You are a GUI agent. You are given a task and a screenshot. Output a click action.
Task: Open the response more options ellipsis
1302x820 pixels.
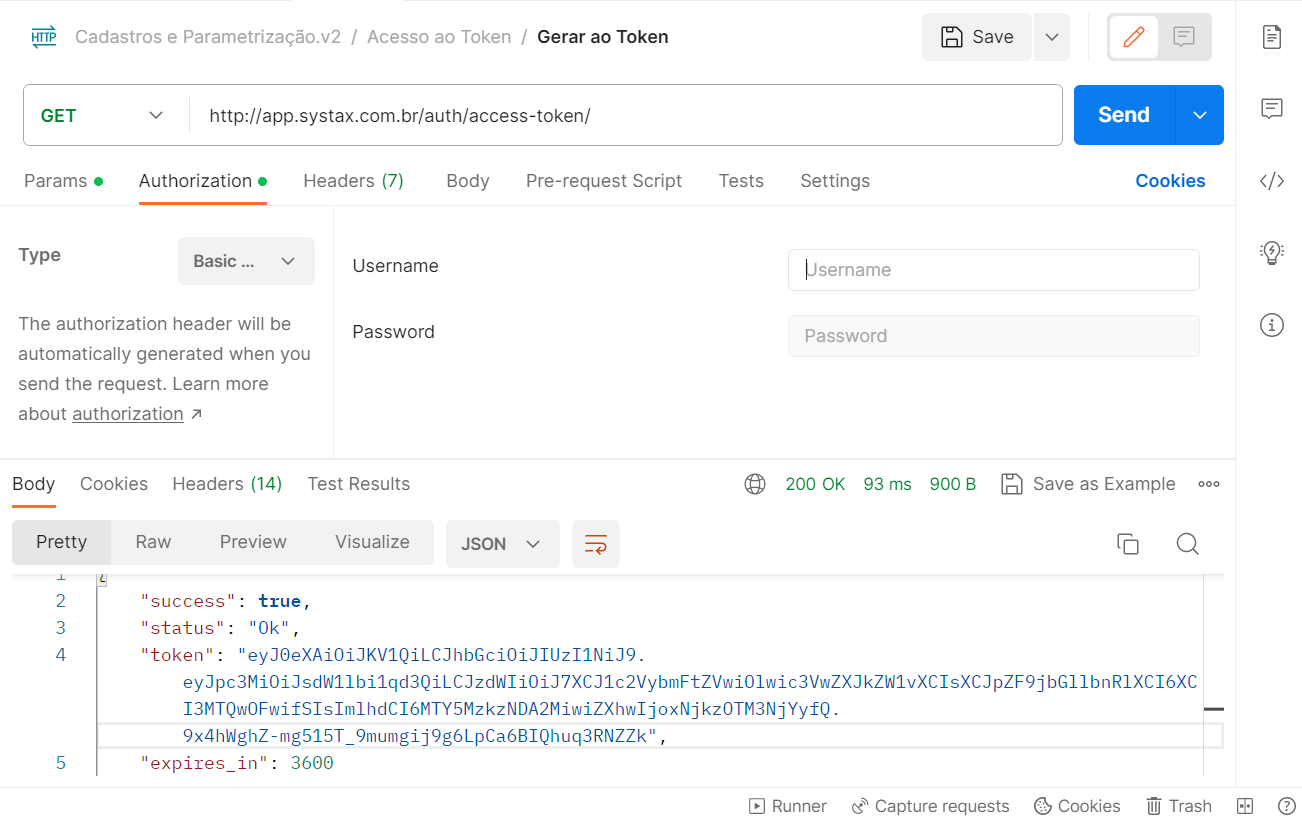(1209, 484)
